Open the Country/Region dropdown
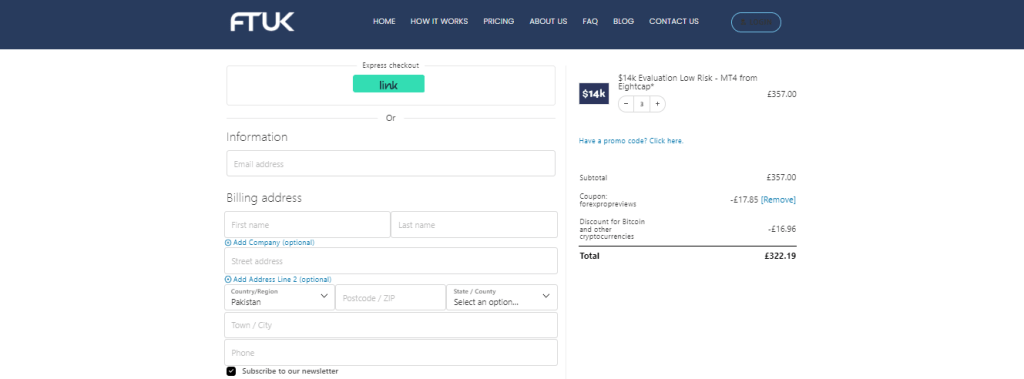The image size is (1024, 379). coord(280,297)
